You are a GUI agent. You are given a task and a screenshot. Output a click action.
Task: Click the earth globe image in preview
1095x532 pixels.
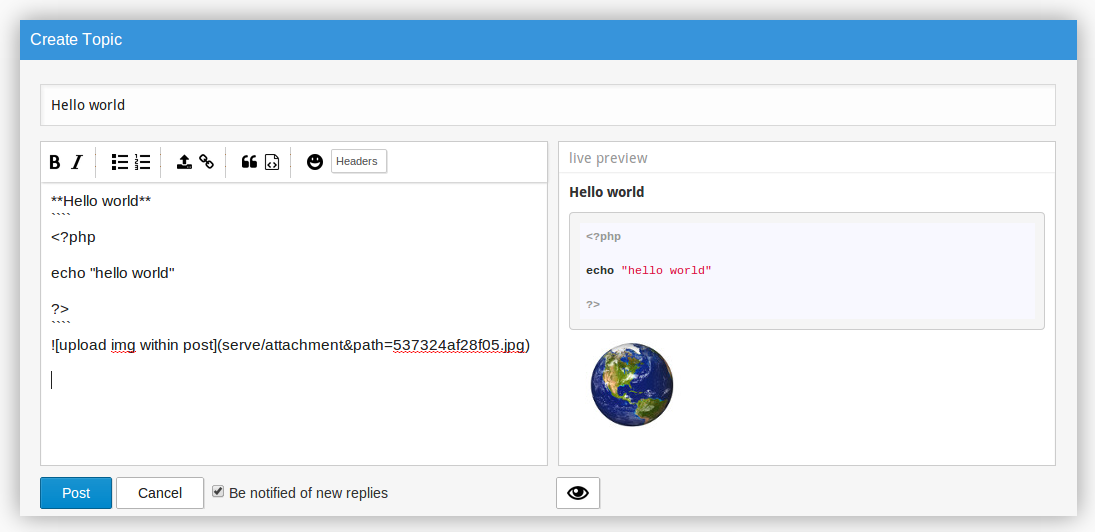click(x=632, y=385)
